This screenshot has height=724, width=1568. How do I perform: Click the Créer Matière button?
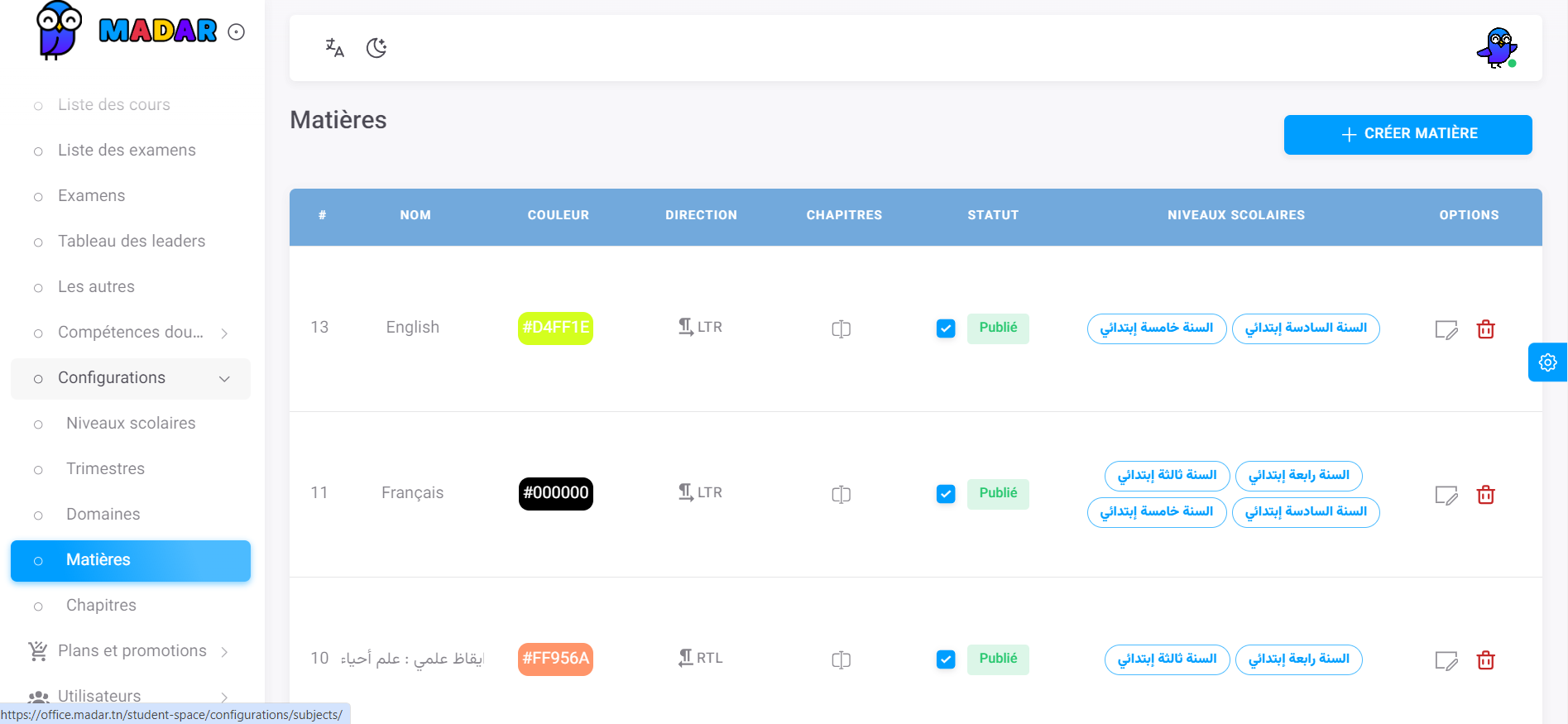coord(1407,134)
